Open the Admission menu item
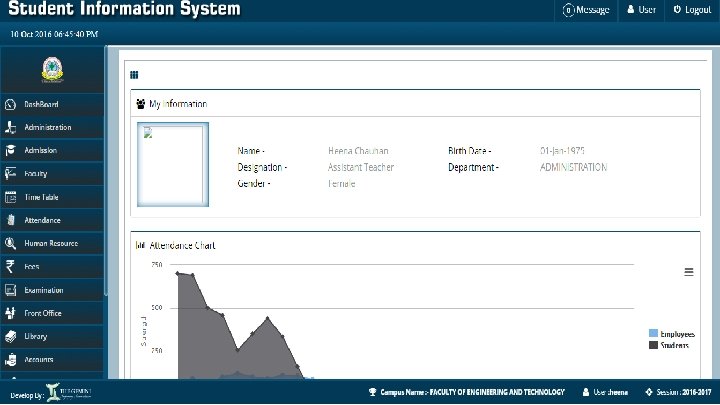This screenshot has width=720, height=405. [x=52, y=150]
